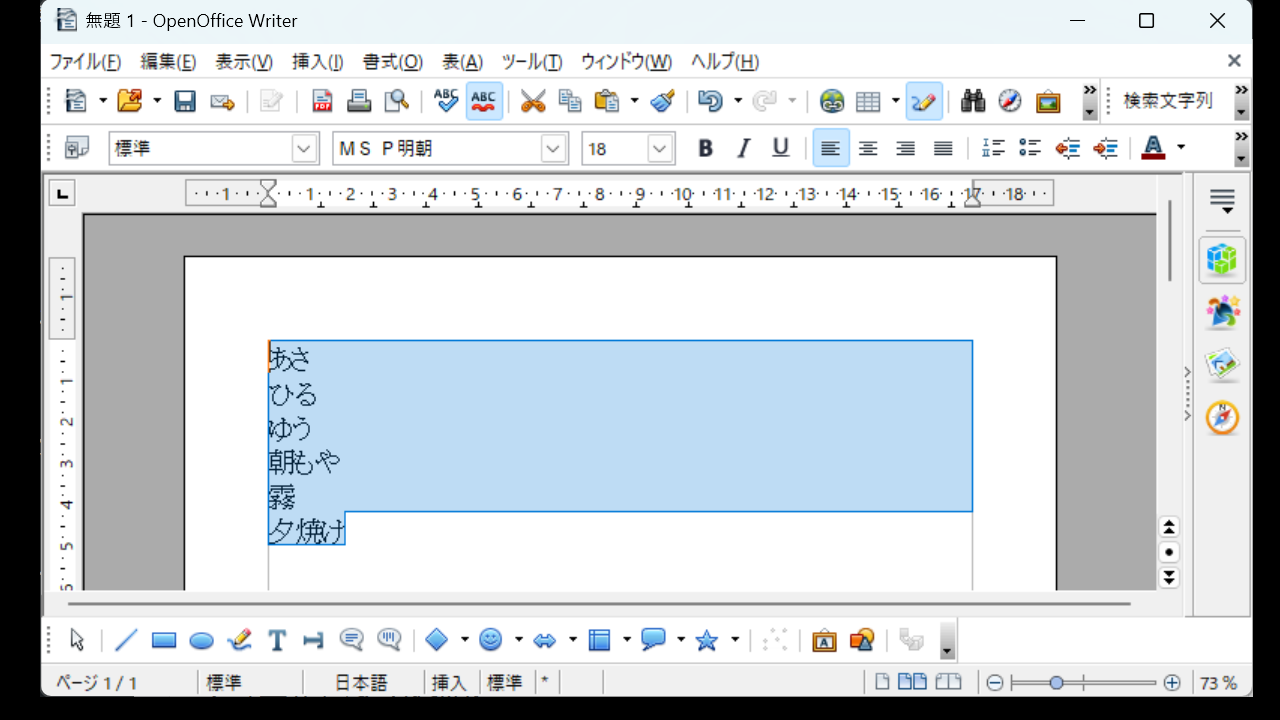Click the Decrease Indent icon
The image size is (1280, 720).
(1067, 148)
